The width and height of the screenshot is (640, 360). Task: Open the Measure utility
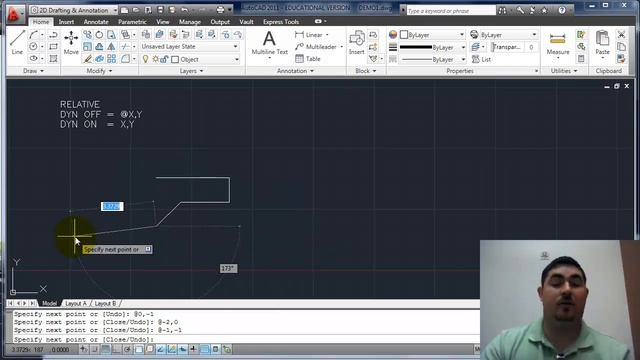coord(558,43)
